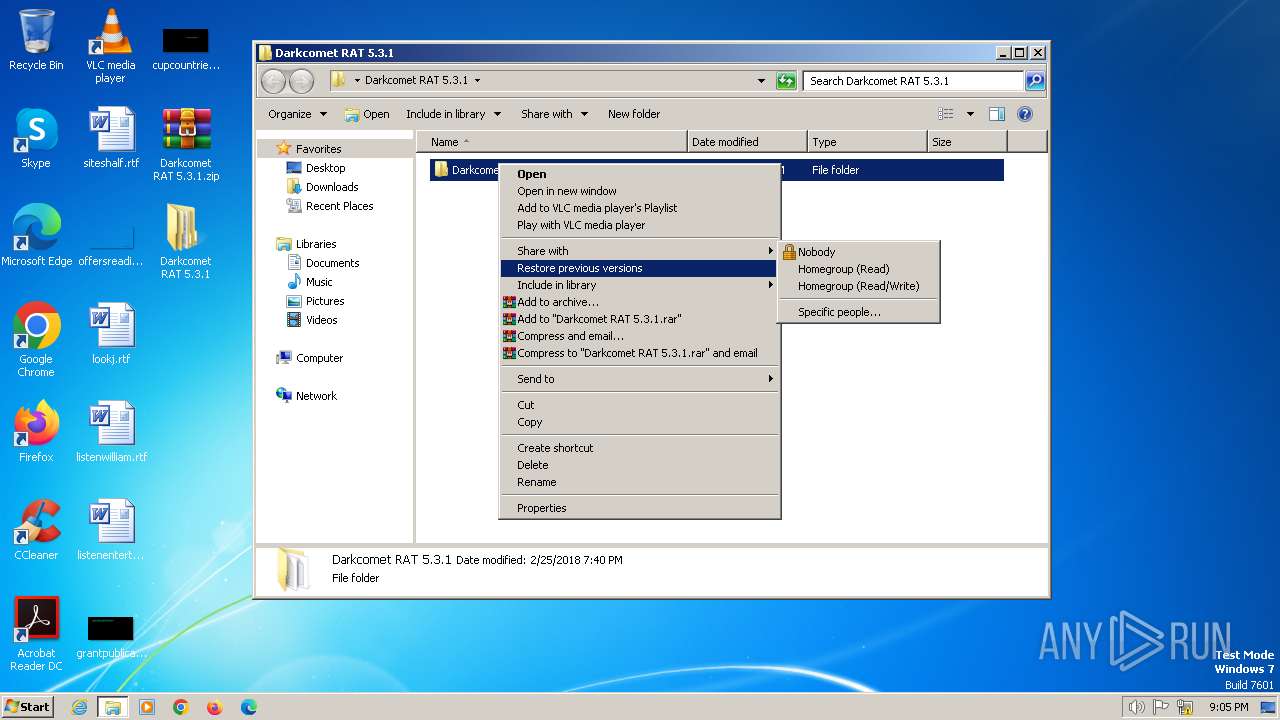Launch Acrobat Reader DC shortcut
The width and height of the screenshot is (1280, 720).
point(36,634)
